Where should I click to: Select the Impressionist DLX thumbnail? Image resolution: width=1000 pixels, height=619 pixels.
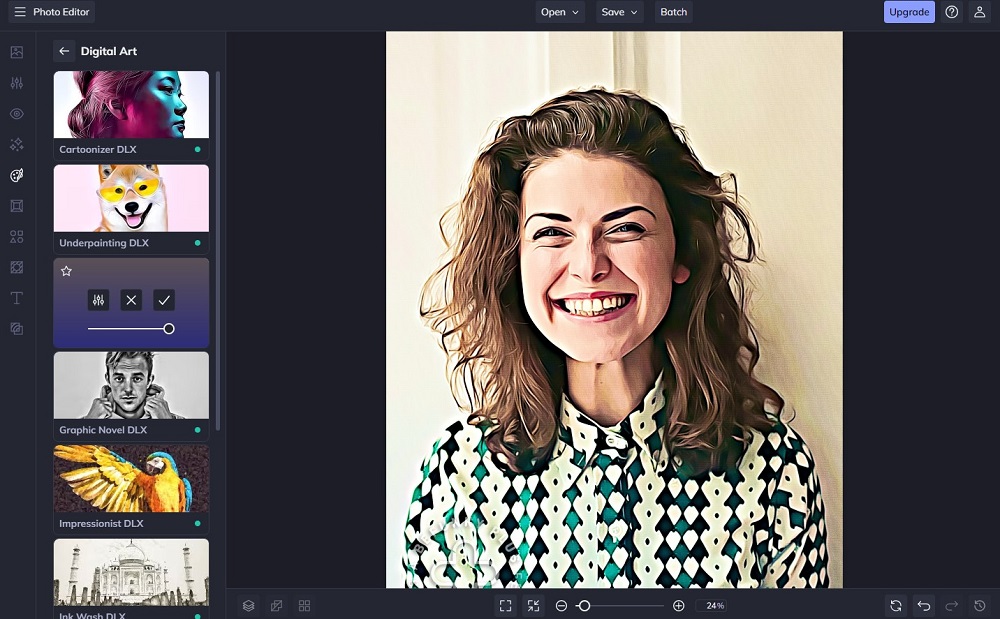pyautogui.click(x=131, y=479)
